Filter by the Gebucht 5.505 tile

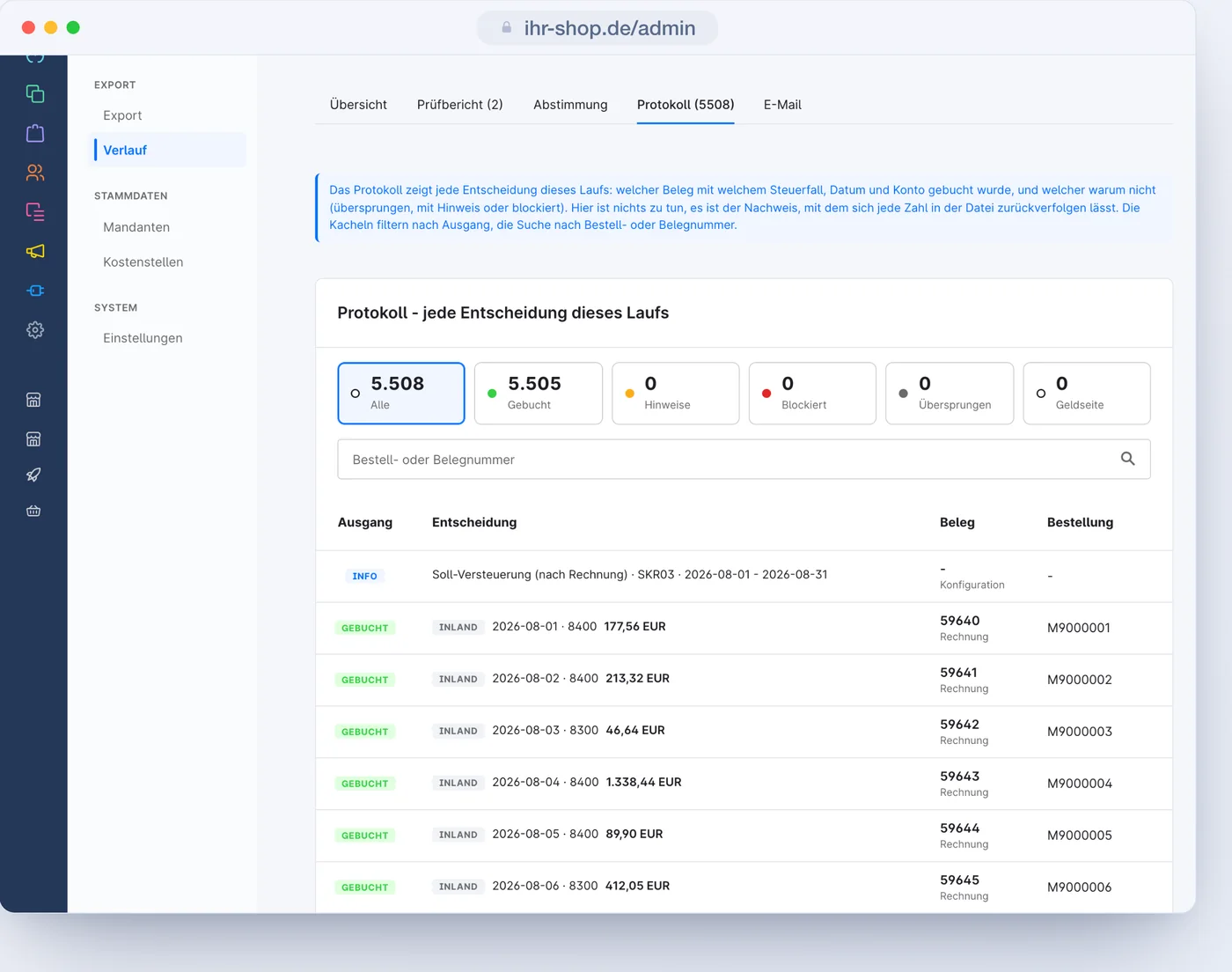539,394
